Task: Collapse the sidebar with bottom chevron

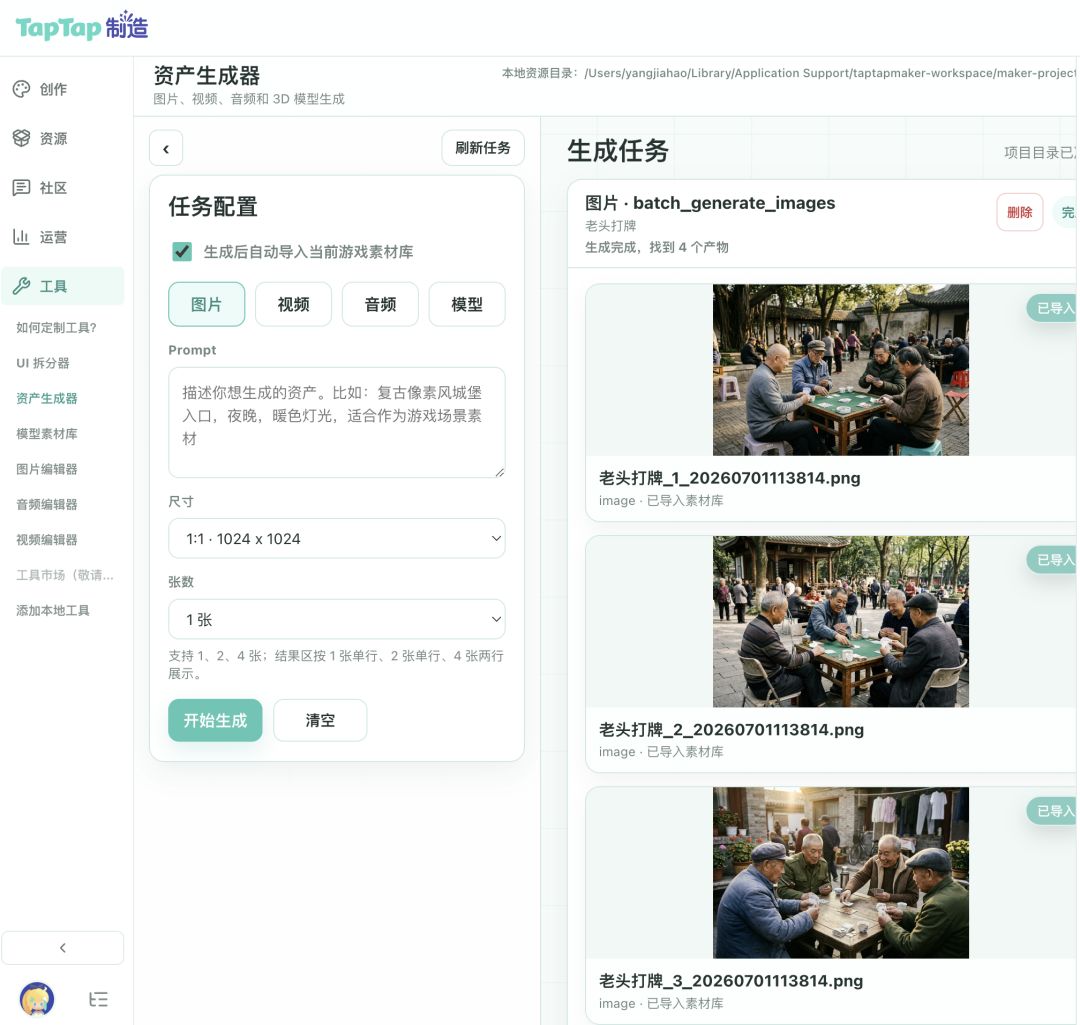Action: 63,948
